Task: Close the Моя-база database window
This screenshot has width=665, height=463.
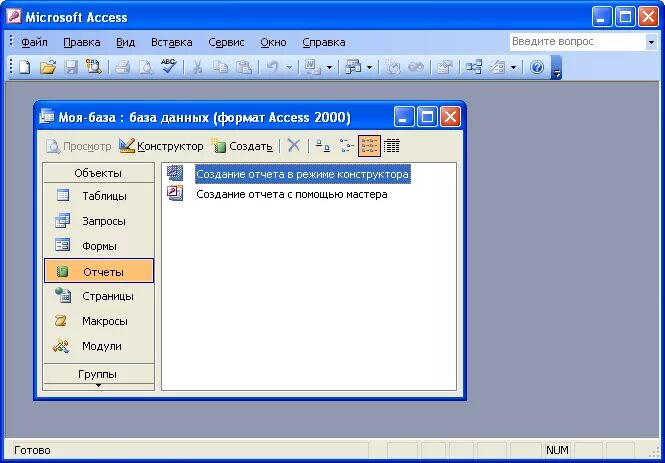Action: (450, 117)
